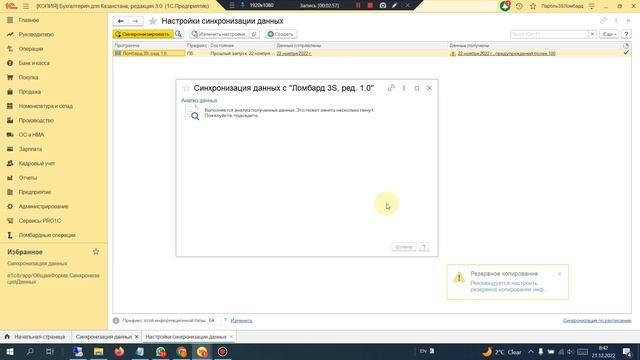The image size is (640, 360).
Task: Open Номенклатура и склад section
Action: pyautogui.click(x=46, y=106)
